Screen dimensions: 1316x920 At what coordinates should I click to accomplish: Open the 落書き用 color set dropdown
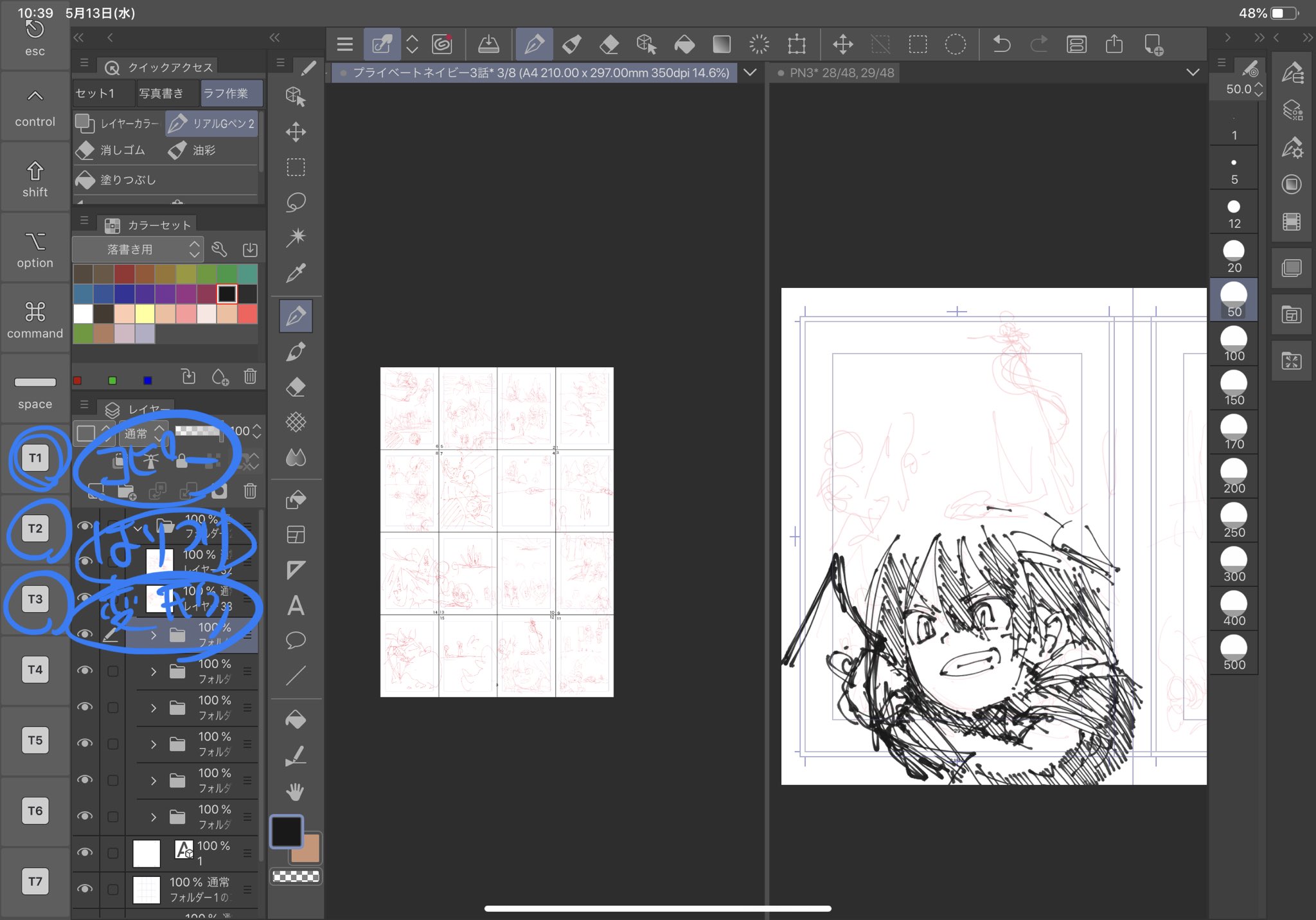(138, 249)
